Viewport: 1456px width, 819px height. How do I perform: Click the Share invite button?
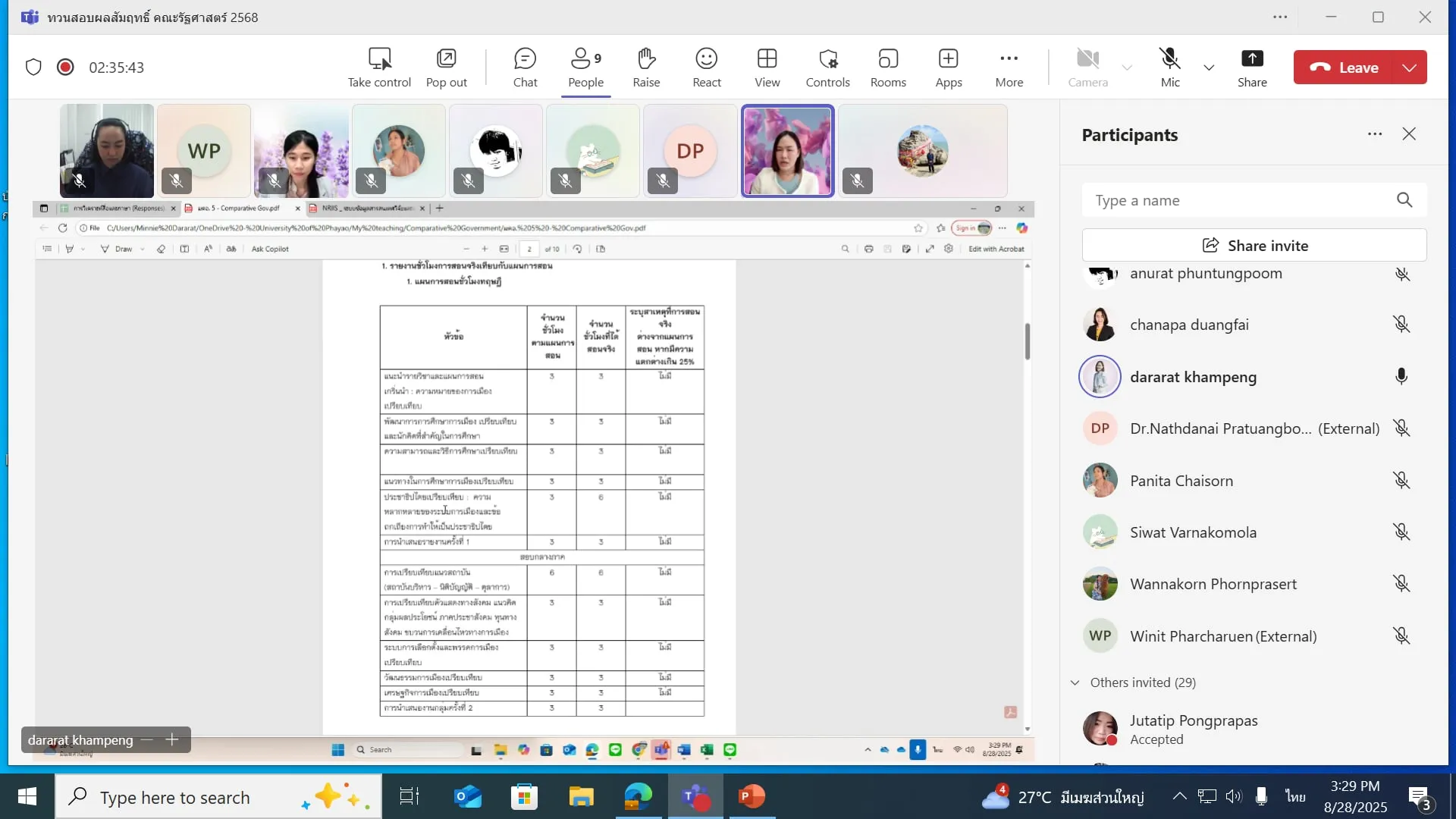pyautogui.click(x=1254, y=246)
